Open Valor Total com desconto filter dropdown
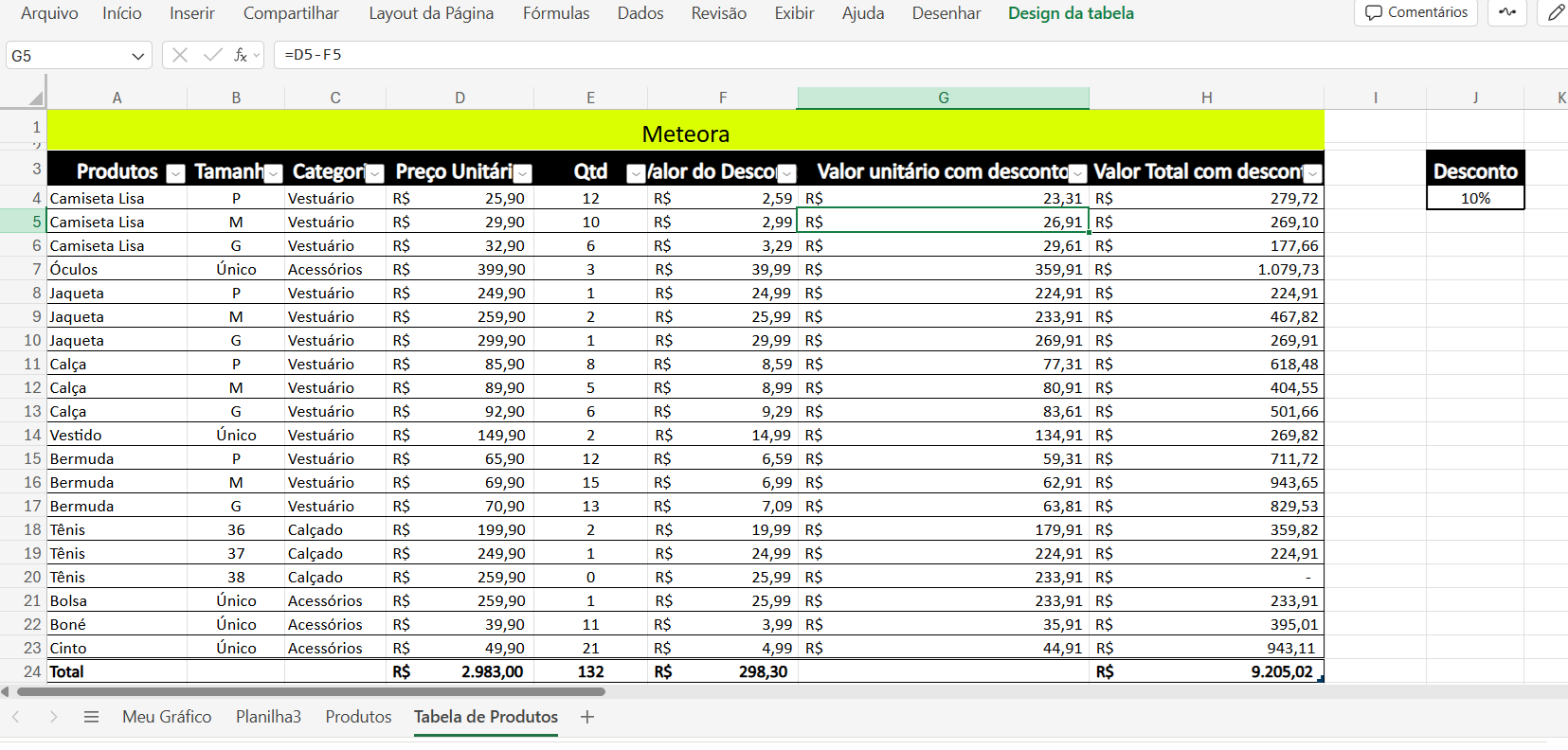Image resolution: width=1568 pixels, height=750 pixels. (x=1312, y=173)
